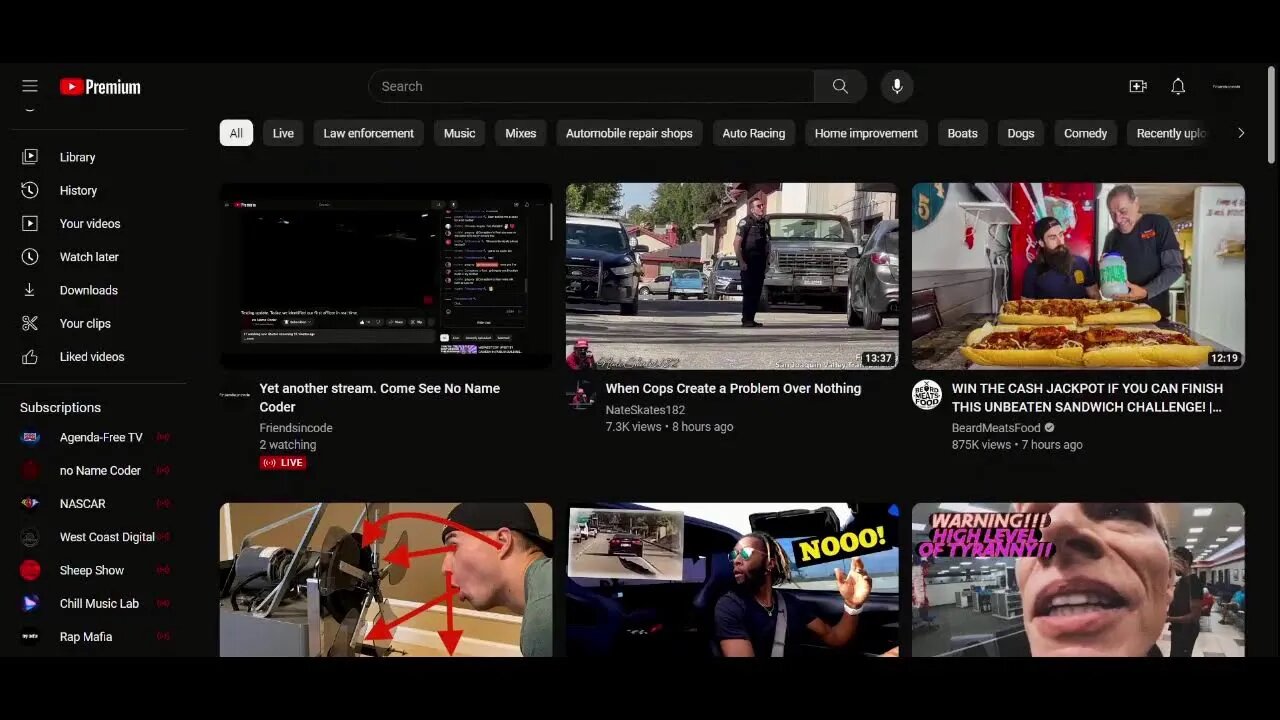The width and height of the screenshot is (1280, 720).
Task: Click the West Coast Digital channel avatar
Action: point(30,537)
